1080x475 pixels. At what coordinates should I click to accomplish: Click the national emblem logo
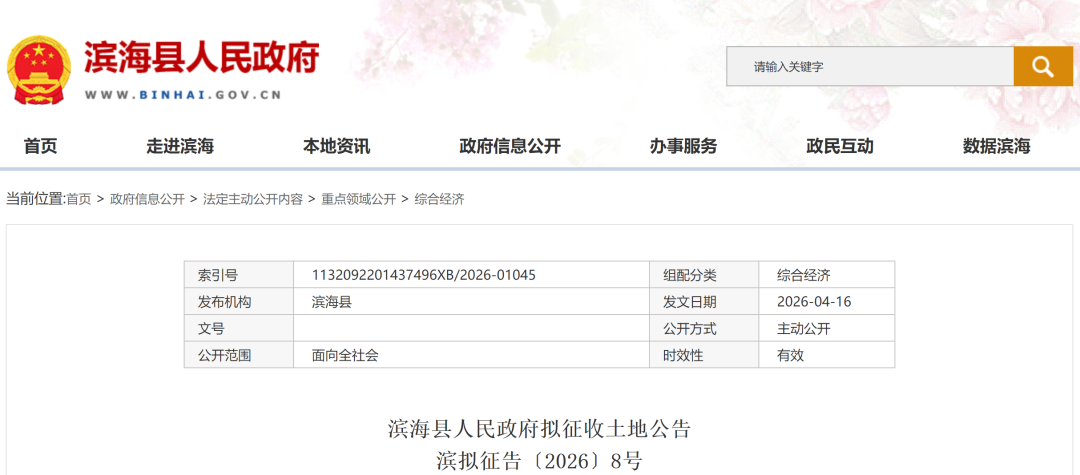(39, 69)
